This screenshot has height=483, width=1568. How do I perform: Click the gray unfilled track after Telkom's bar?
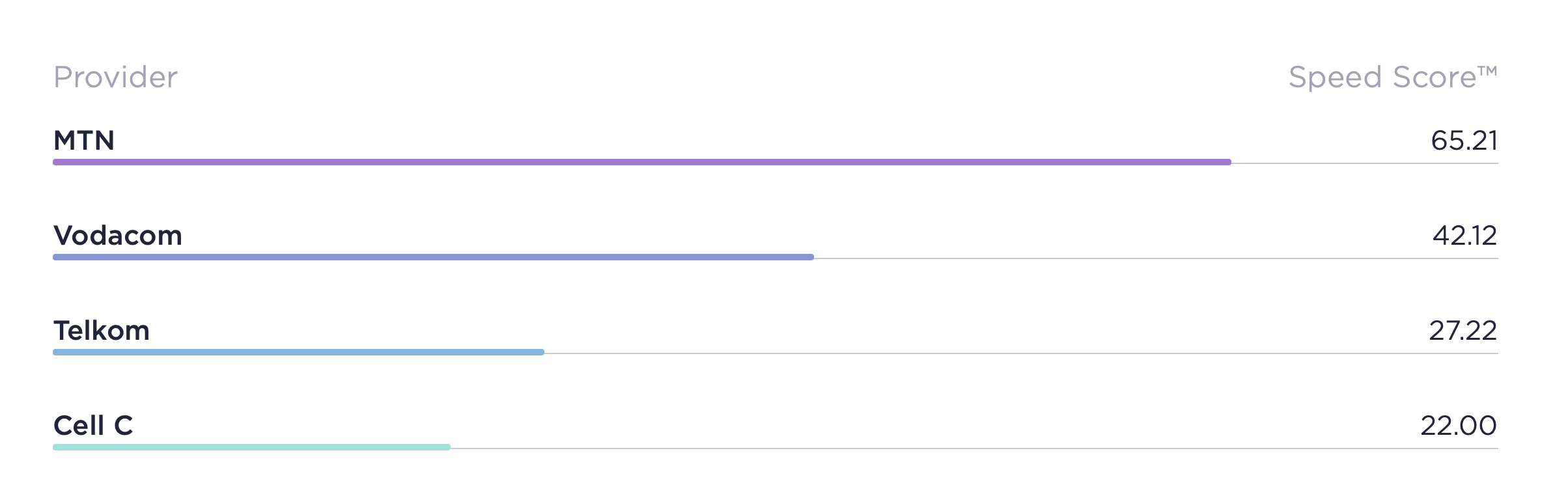pyautogui.click(x=1021, y=353)
